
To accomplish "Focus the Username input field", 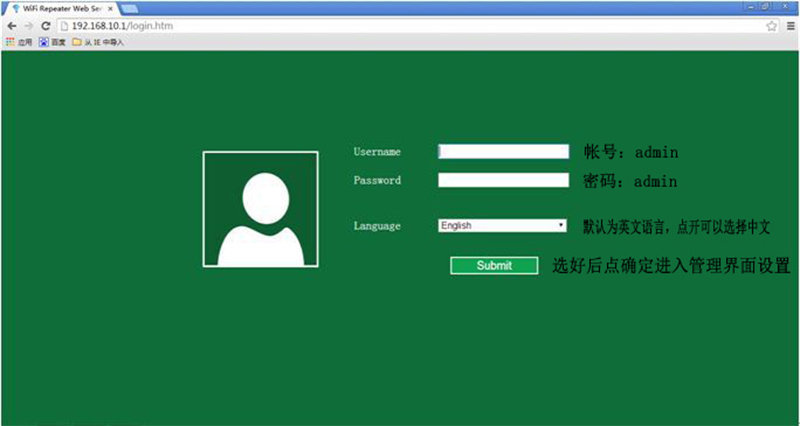I will pos(504,152).
